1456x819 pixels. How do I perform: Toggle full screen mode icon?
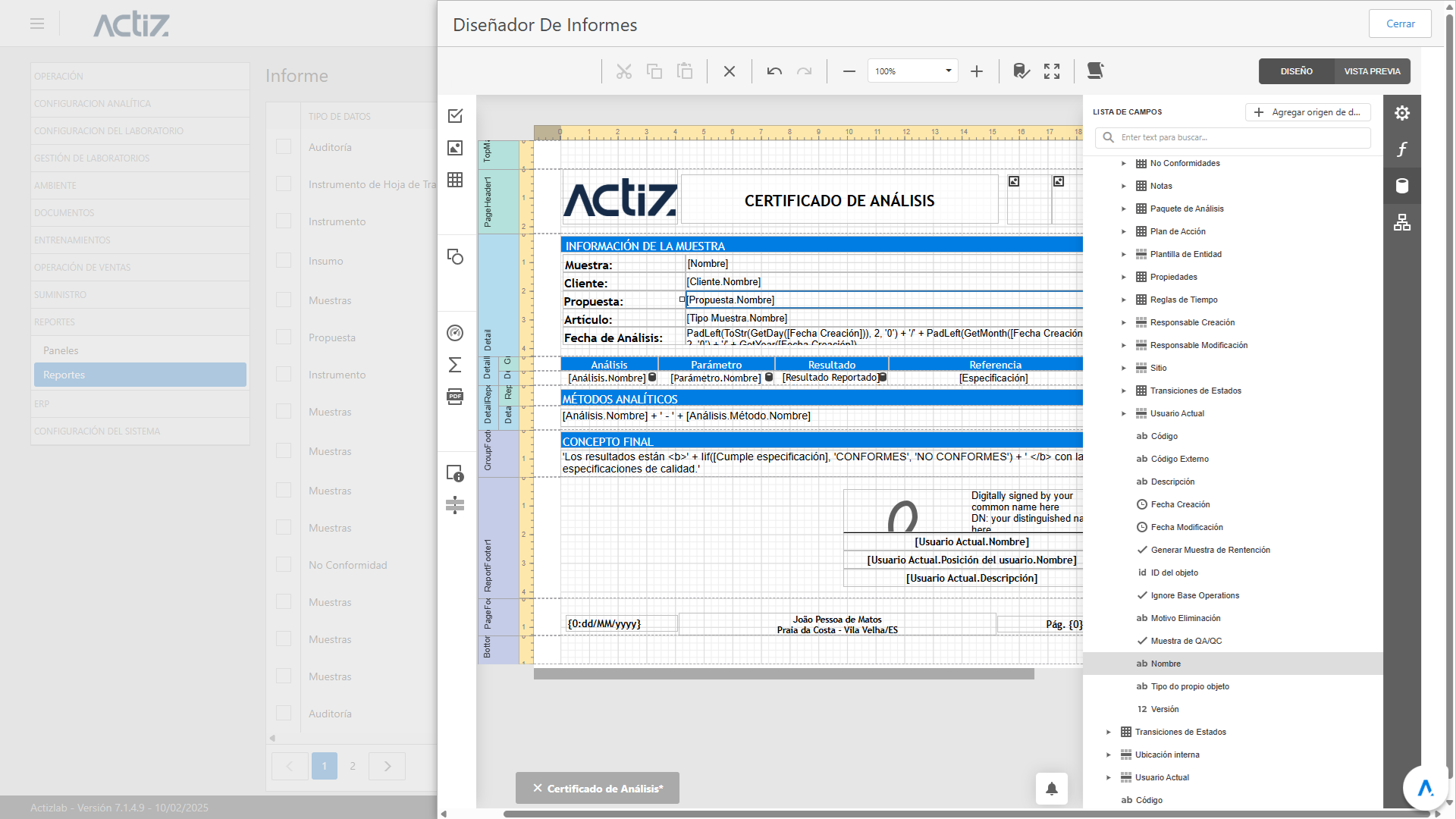point(1052,71)
